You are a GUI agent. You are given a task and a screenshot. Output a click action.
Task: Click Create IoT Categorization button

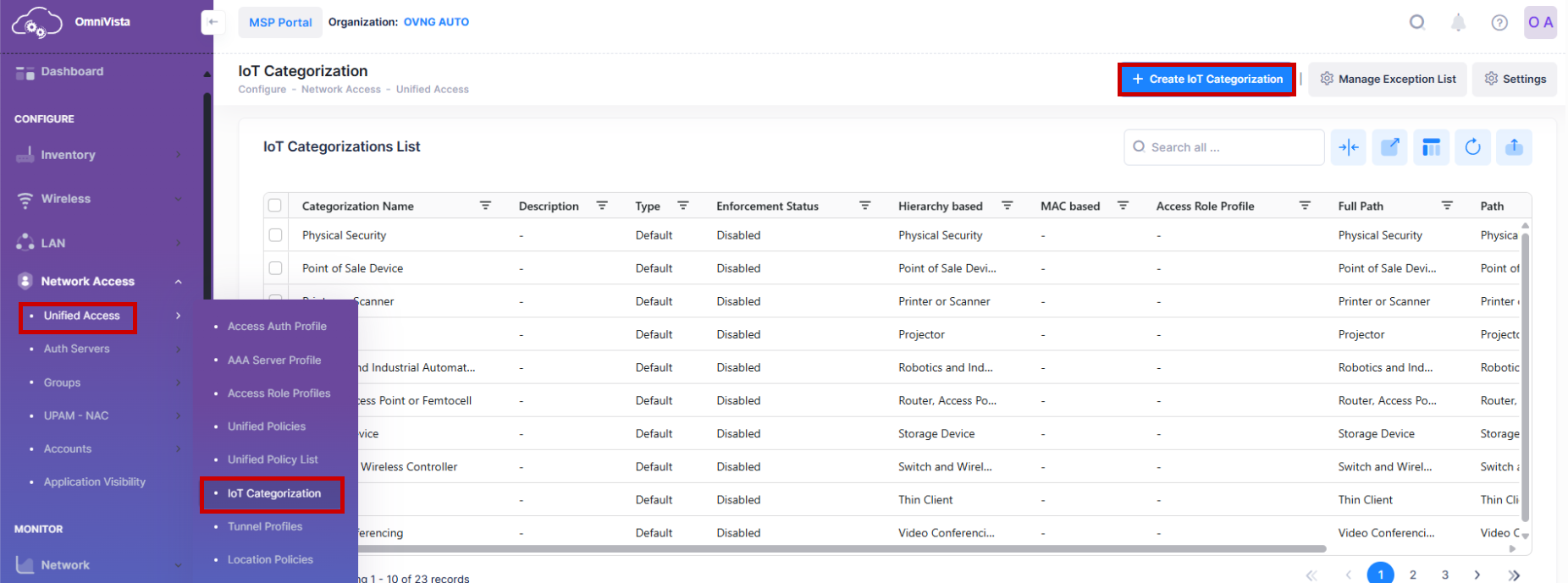pyautogui.click(x=1206, y=80)
